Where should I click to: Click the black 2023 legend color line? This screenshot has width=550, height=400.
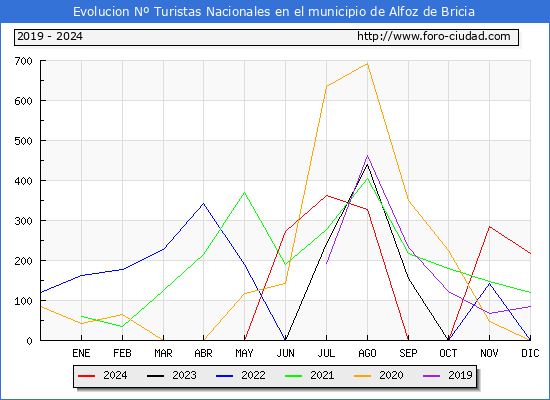click(x=155, y=376)
